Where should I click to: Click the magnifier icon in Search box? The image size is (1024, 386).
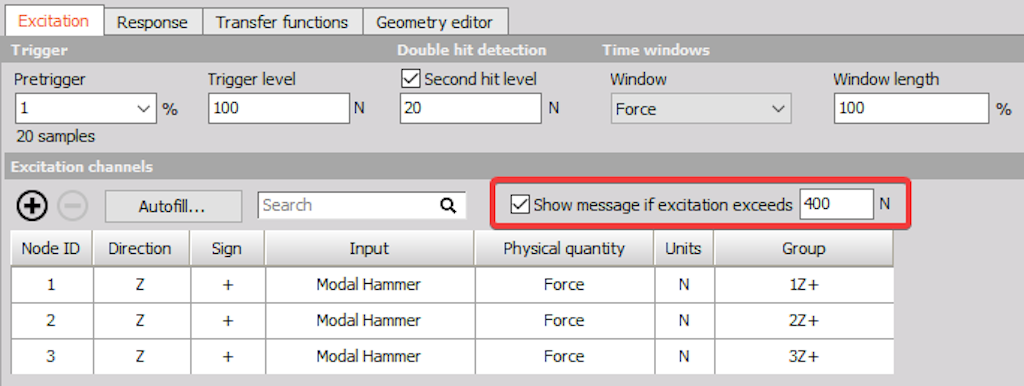coord(448,206)
